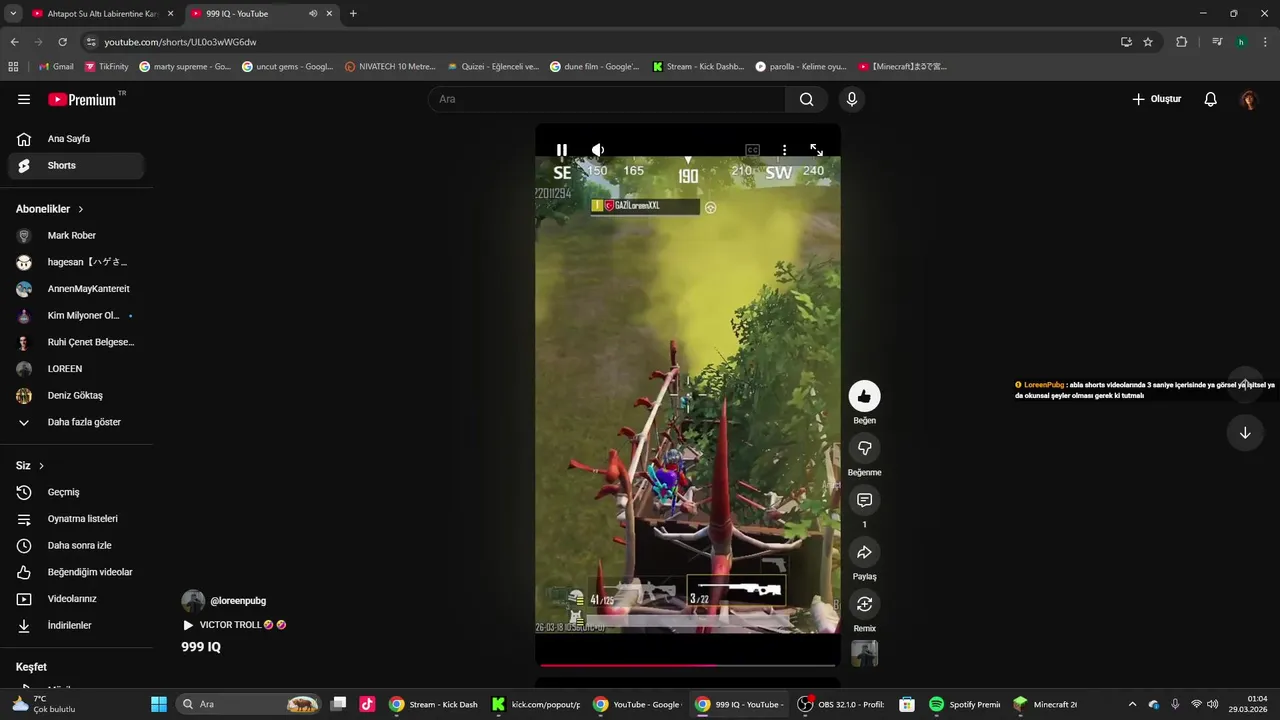Reload the page

[x=62, y=42]
